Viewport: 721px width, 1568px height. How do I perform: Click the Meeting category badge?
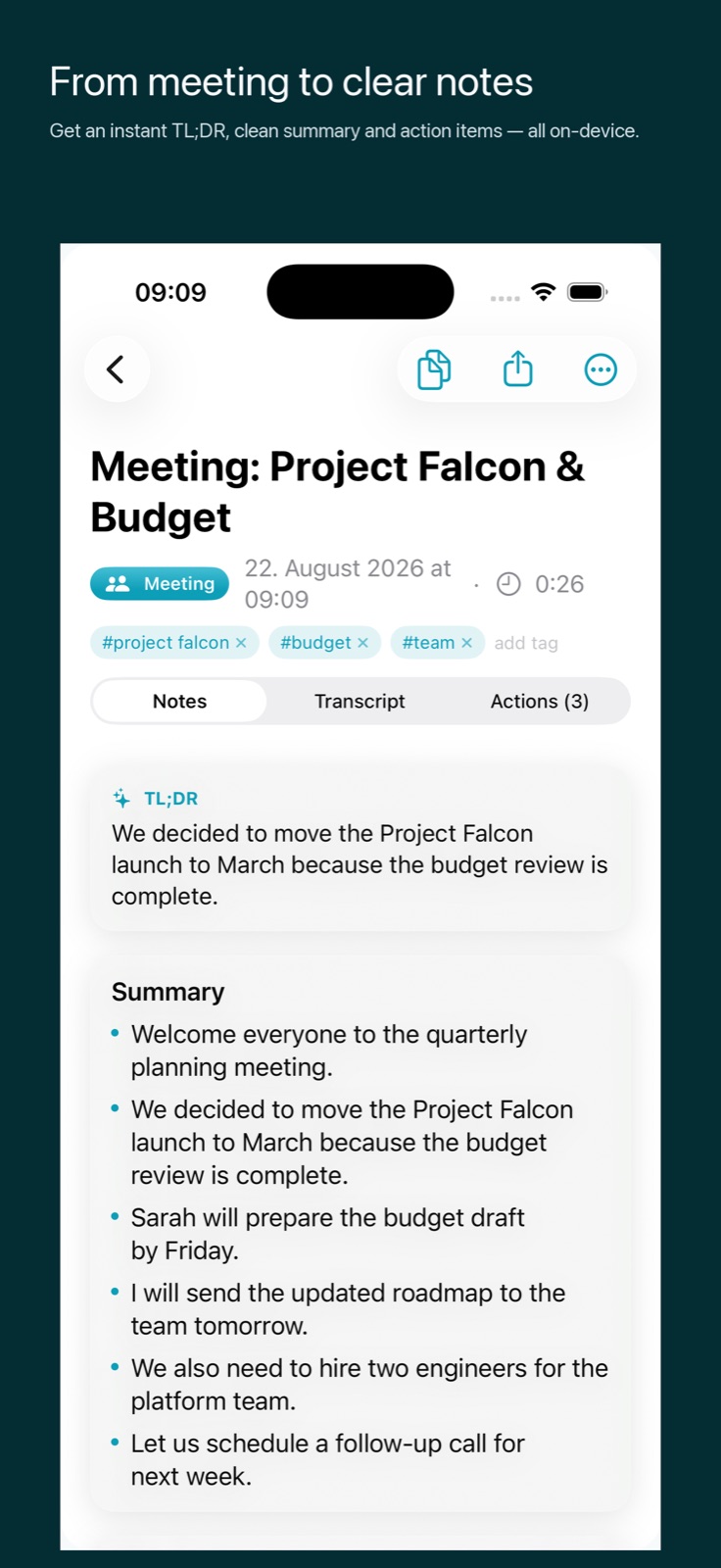point(160,584)
